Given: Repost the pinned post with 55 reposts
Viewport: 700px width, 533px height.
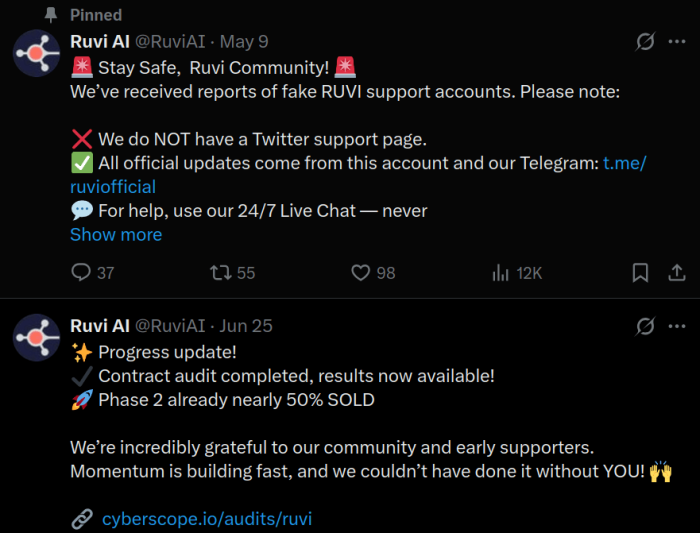Looking at the screenshot, I should [x=219, y=273].
